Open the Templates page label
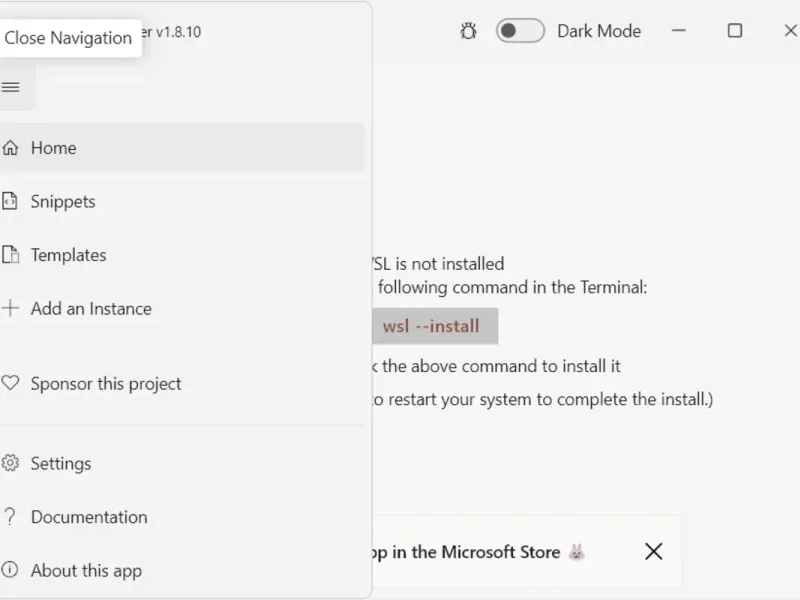The height and width of the screenshot is (600, 800). pos(68,255)
